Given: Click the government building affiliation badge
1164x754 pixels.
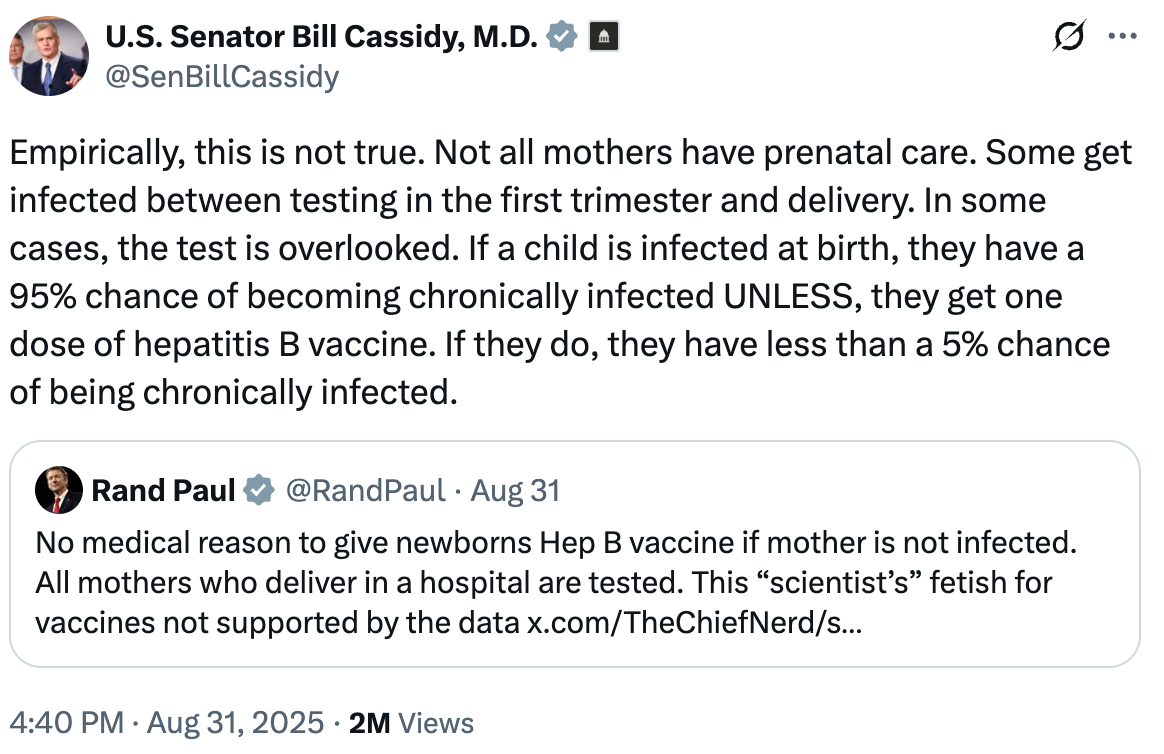Looking at the screenshot, I should click(604, 37).
